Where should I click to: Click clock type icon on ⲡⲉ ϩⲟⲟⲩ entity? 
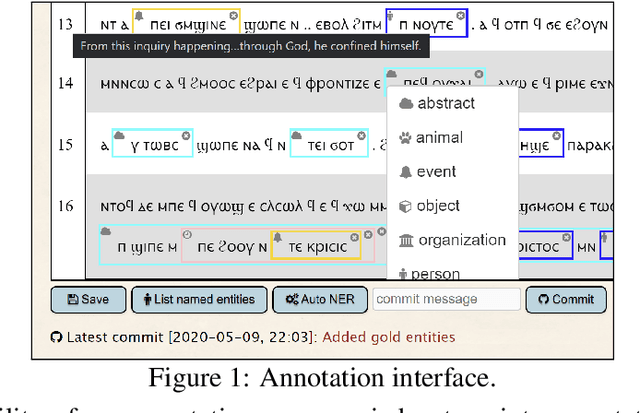pyautogui.click(x=187, y=235)
